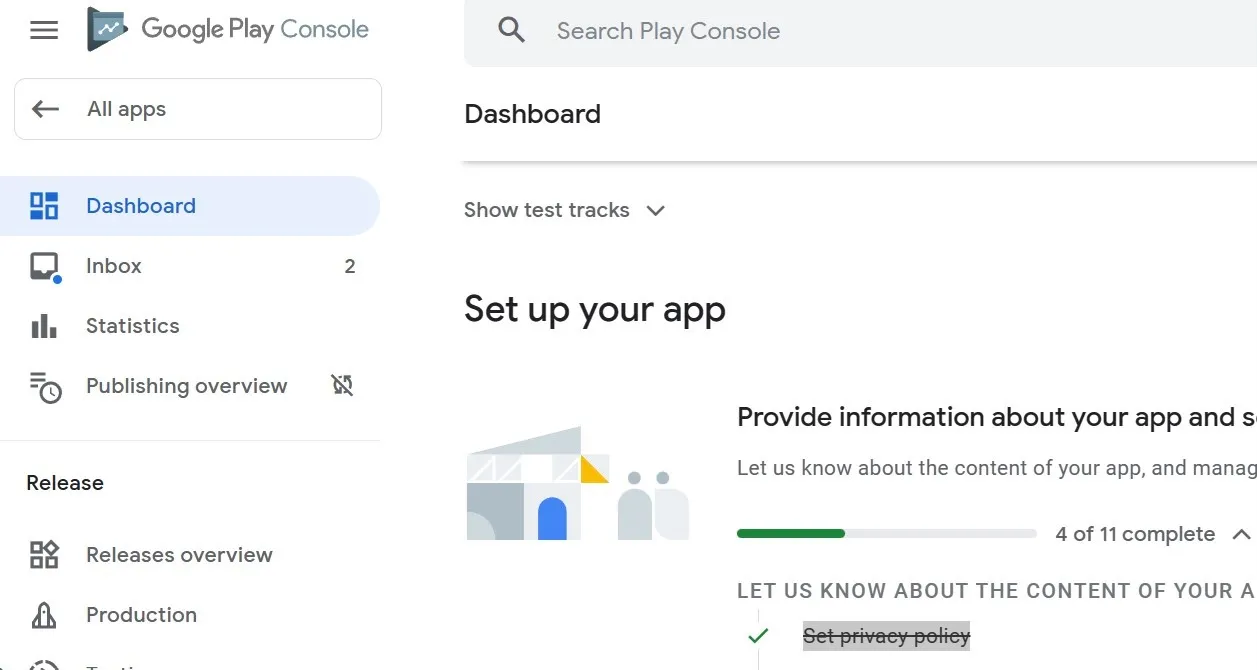This screenshot has width=1257, height=670.
Task: Click the Production rocket icon
Action: click(x=44, y=615)
